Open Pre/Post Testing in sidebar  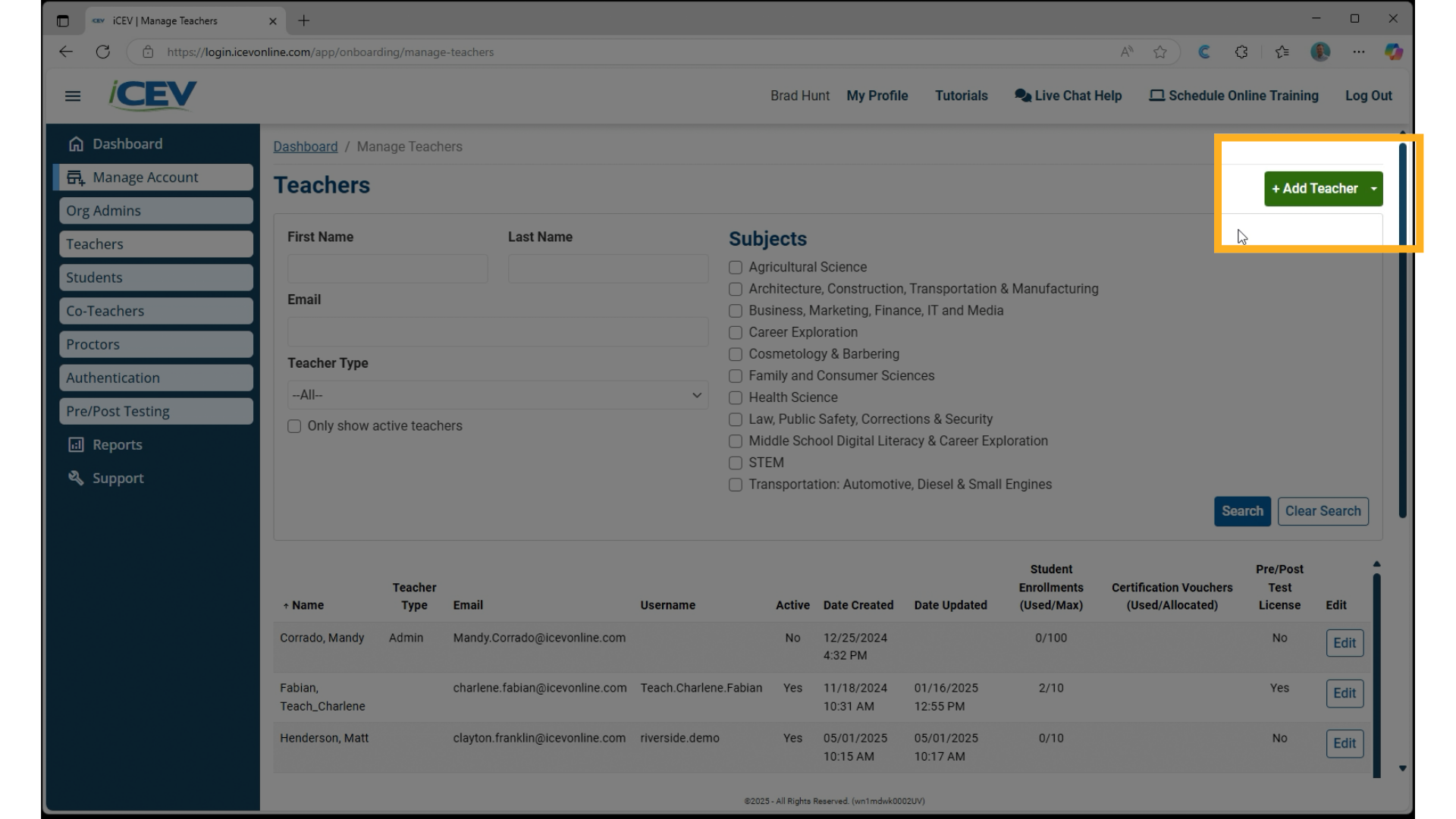pos(156,411)
